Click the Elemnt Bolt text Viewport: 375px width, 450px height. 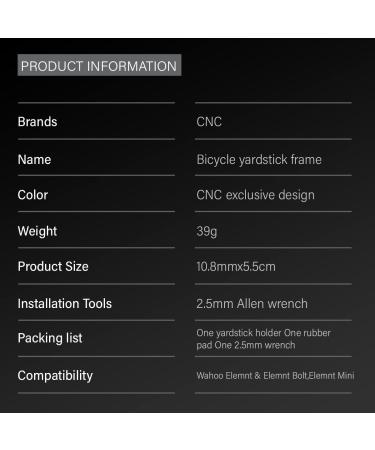(x=285, y=376)
